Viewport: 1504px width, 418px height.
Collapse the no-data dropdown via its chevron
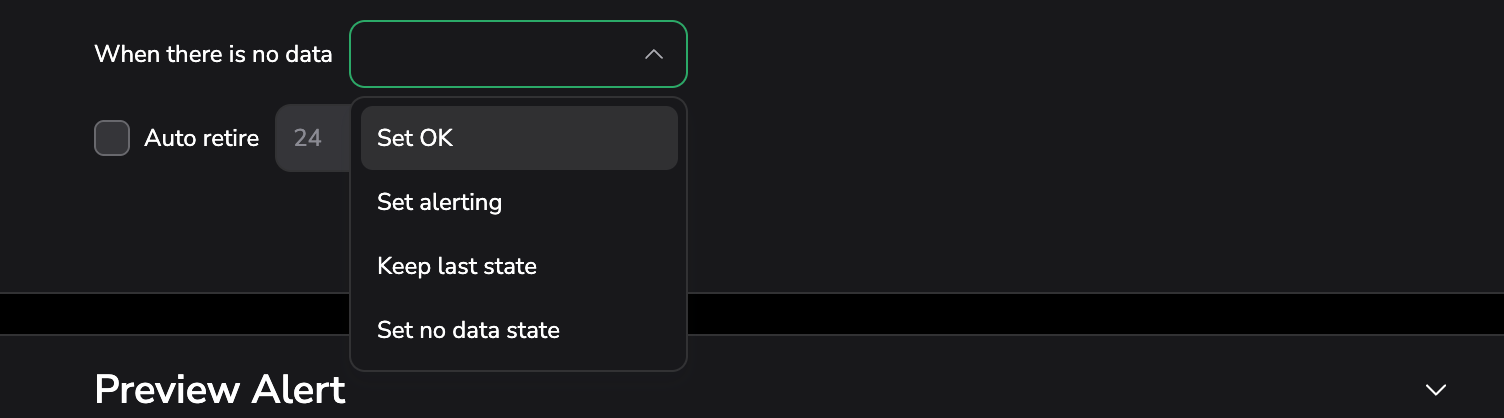(653, 54)
